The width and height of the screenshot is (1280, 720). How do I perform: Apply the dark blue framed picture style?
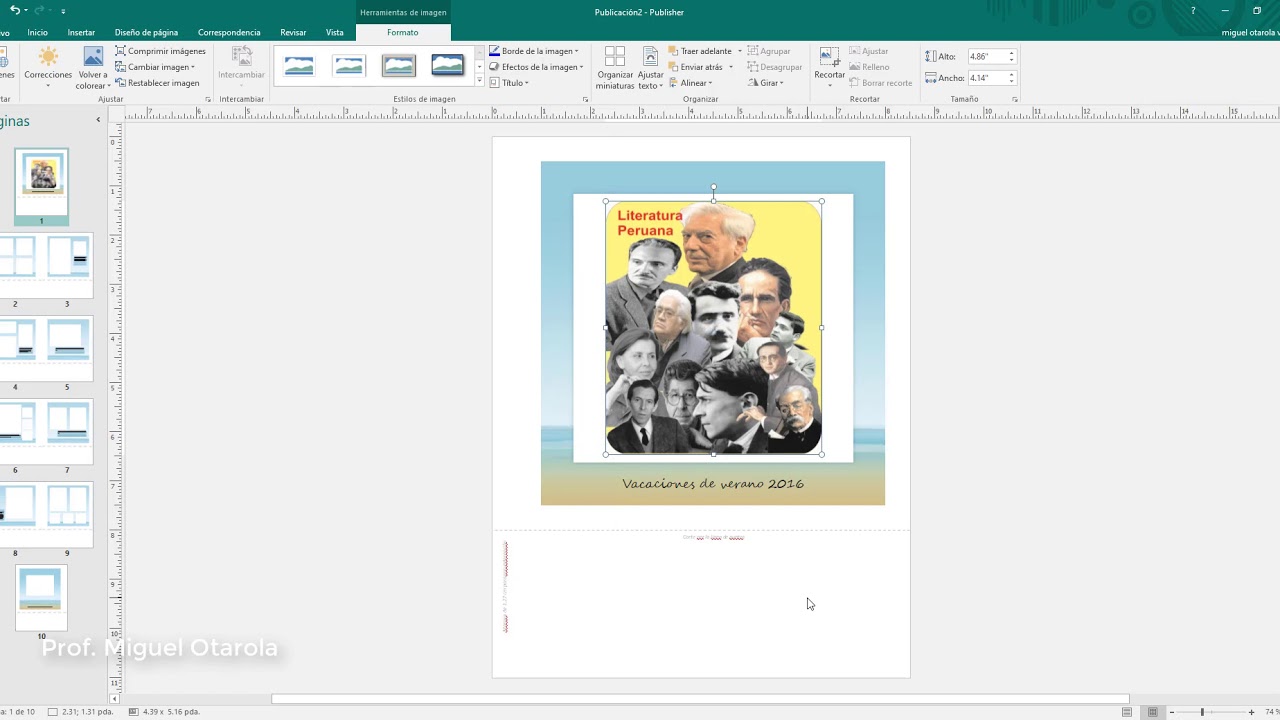448,66
